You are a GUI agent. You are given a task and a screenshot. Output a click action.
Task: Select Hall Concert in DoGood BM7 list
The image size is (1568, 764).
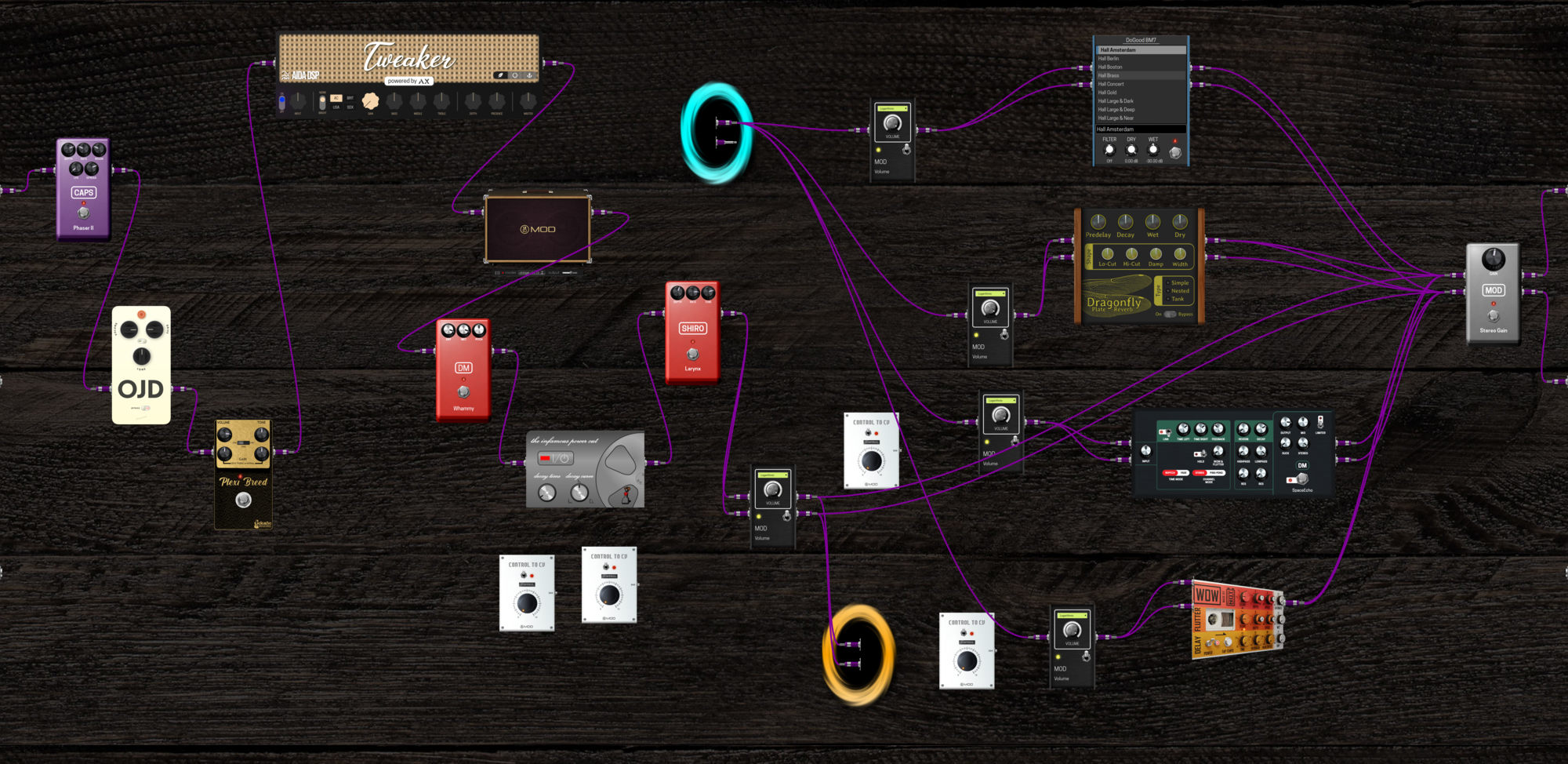(1111, 84)
